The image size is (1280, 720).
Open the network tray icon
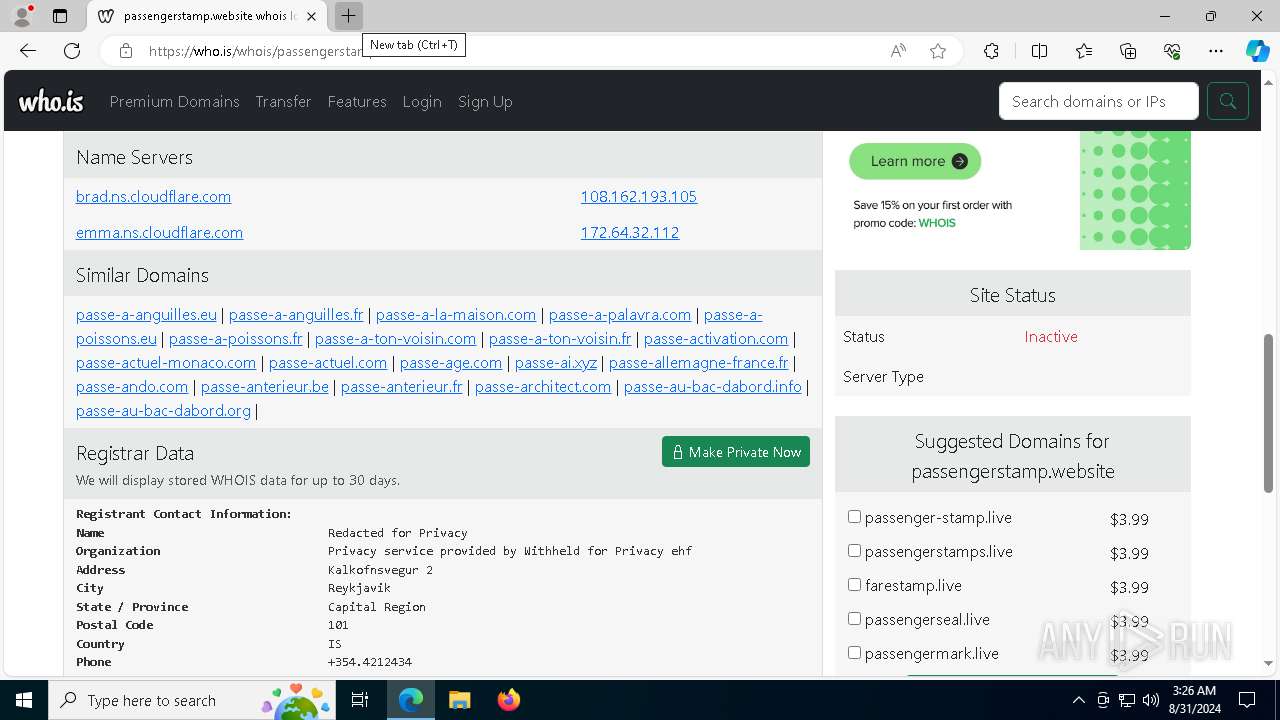coord(1127,700)
